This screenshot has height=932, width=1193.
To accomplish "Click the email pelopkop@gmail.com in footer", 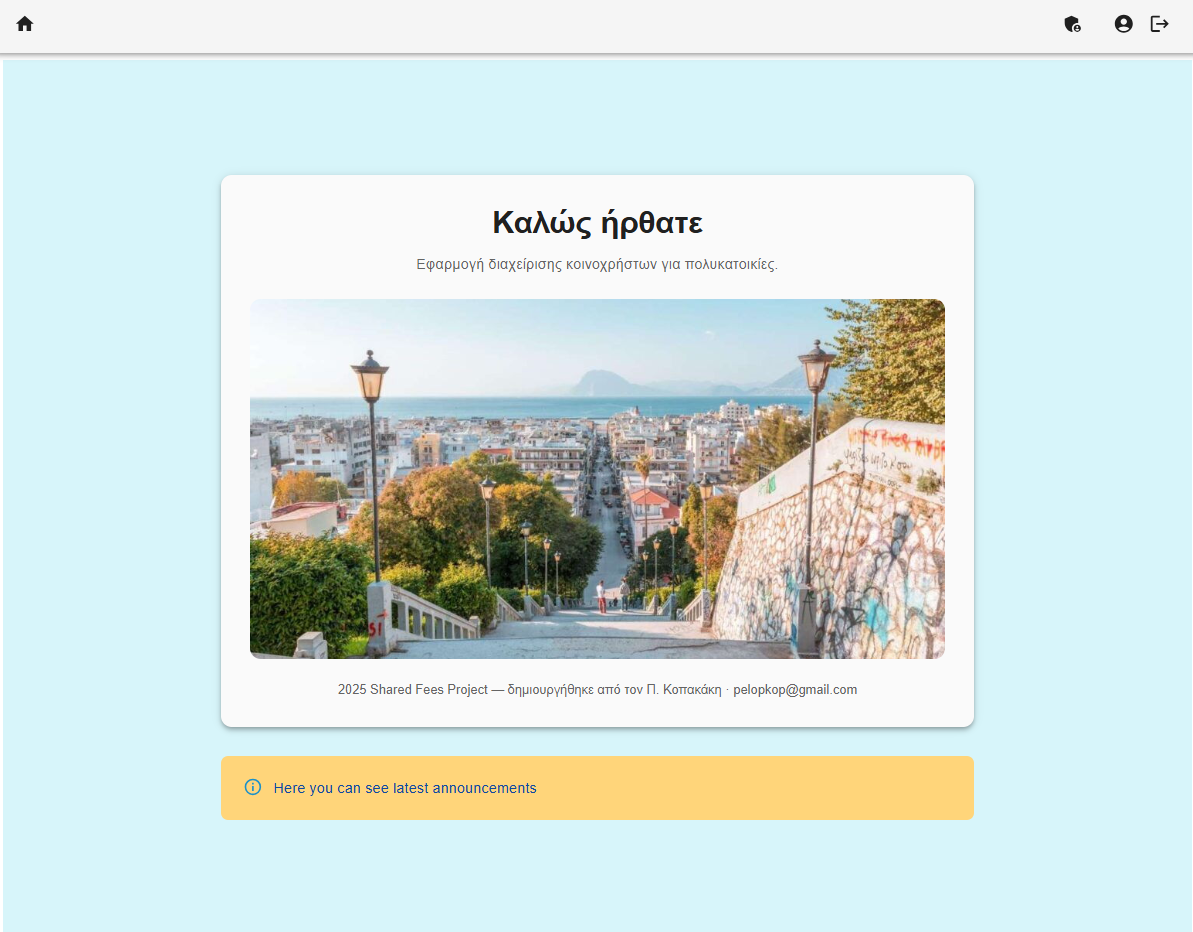I will 795,690.
